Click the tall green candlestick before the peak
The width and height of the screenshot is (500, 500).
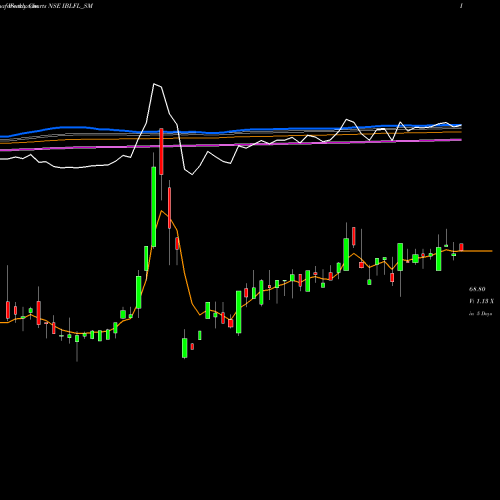click(154, 207)
